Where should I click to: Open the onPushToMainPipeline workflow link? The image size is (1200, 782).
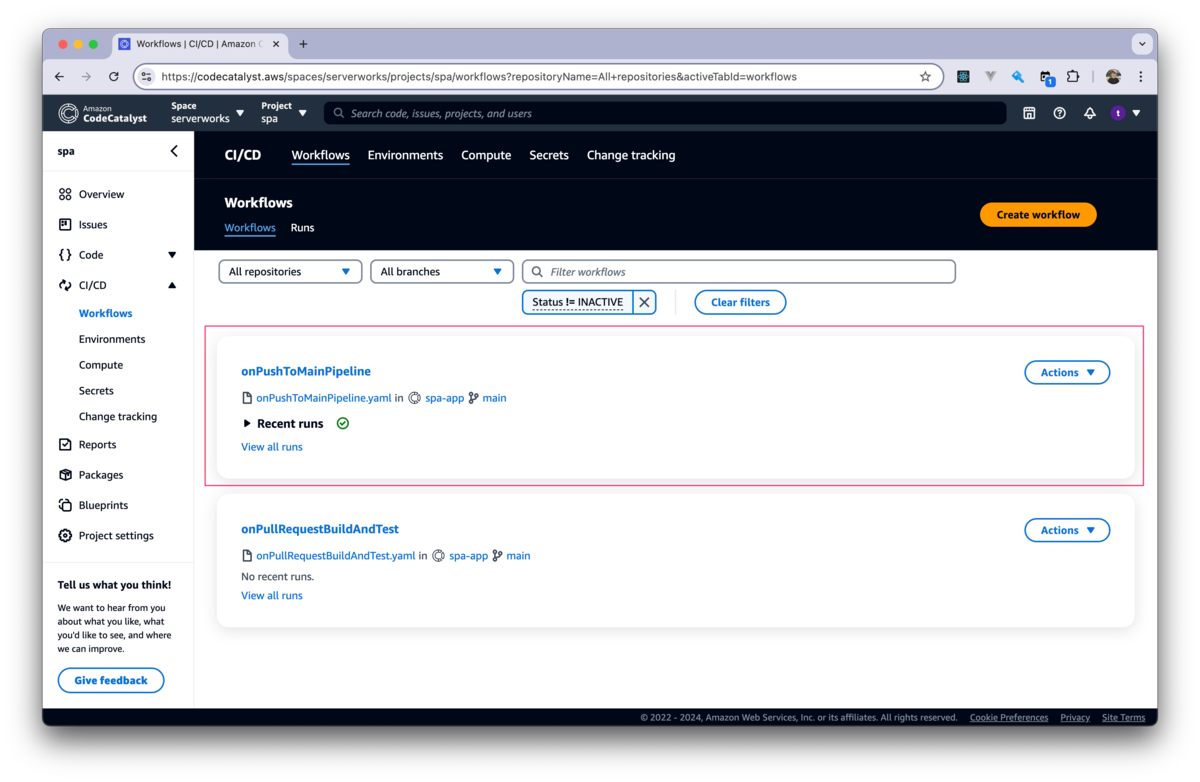tap(306, 371)
